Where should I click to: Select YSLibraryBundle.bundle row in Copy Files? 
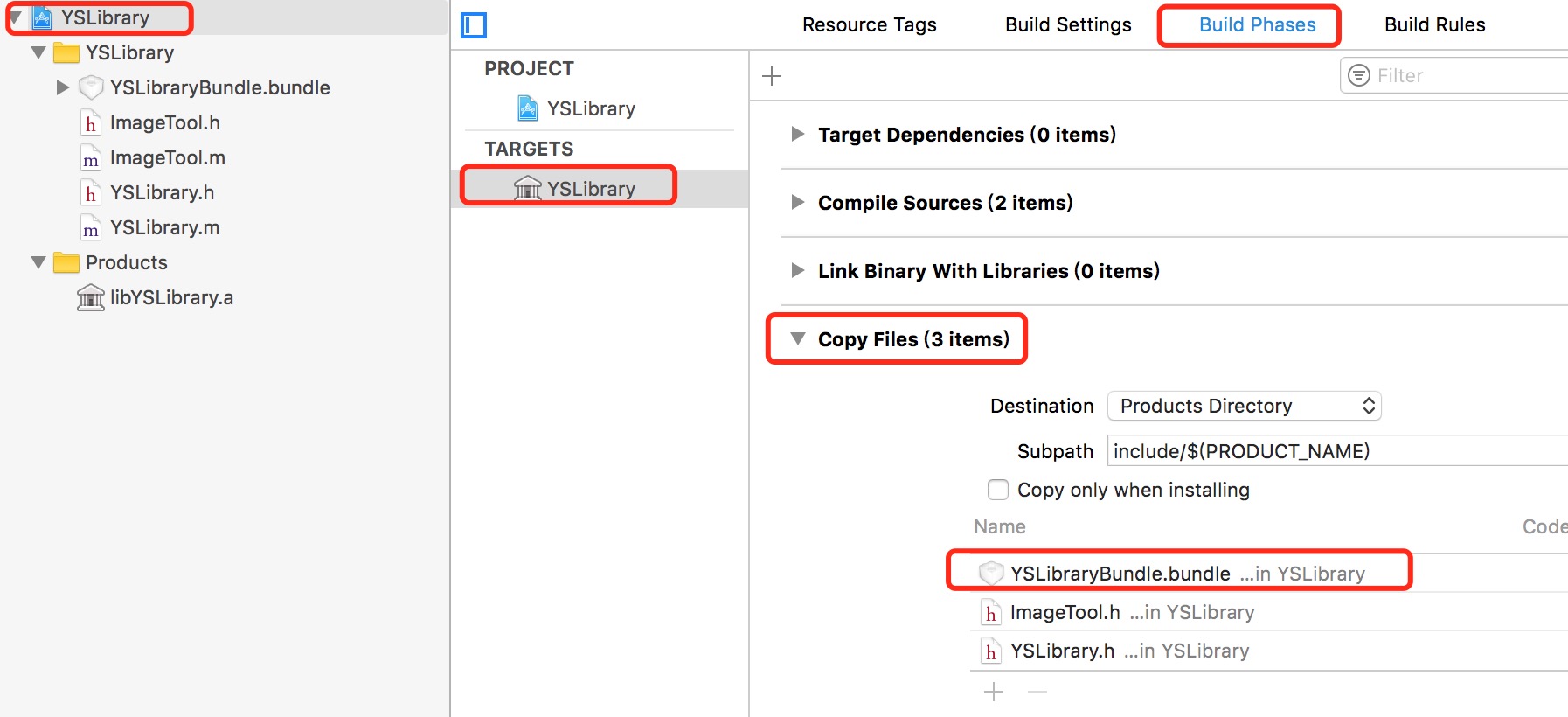pos(1269,574)
